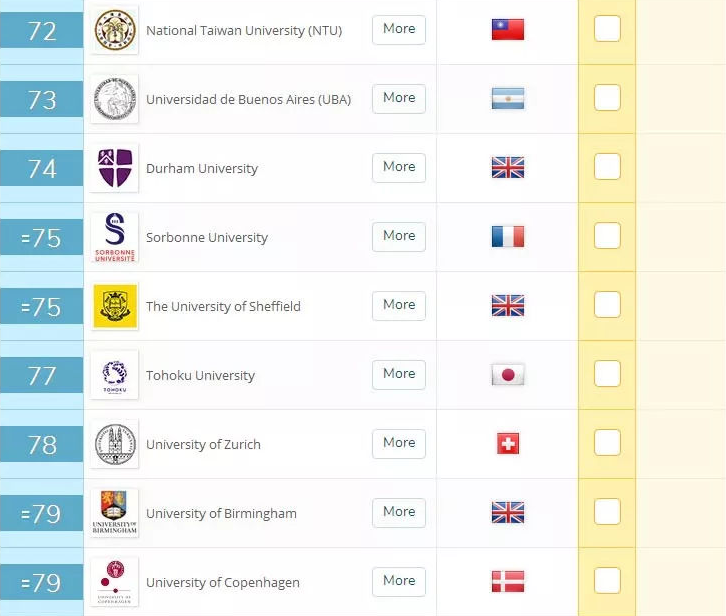
Task: Tick the compare checkbox for Durham University
Action: 607,167
